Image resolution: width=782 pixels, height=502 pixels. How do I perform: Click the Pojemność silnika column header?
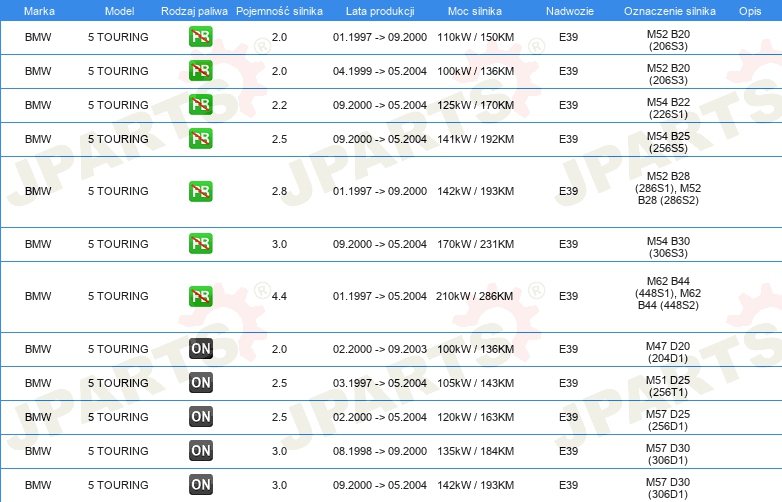click(279, 11)
